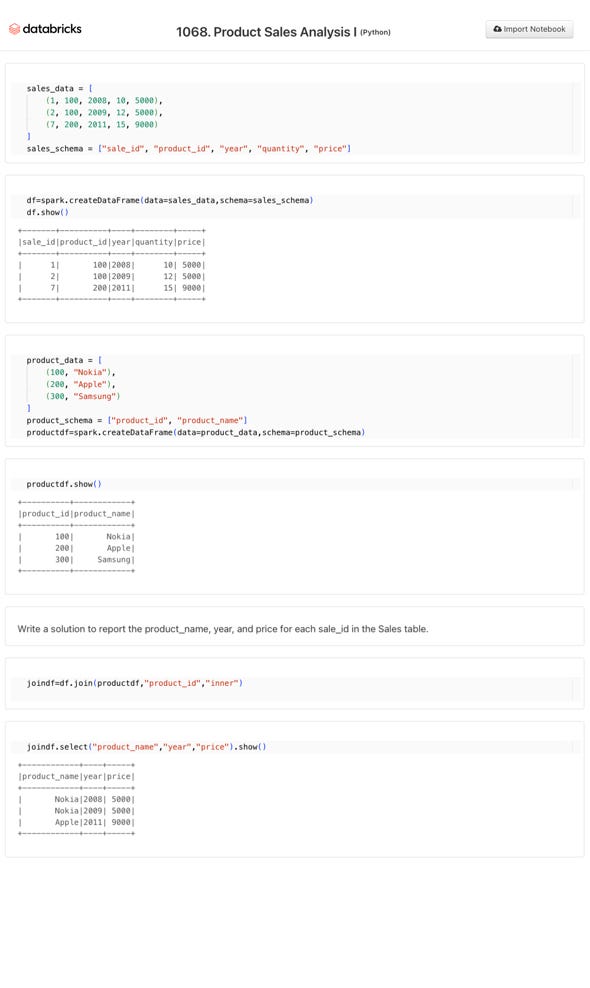
Task: Click the joindf=df.join code cell
Action: point(295,683)
